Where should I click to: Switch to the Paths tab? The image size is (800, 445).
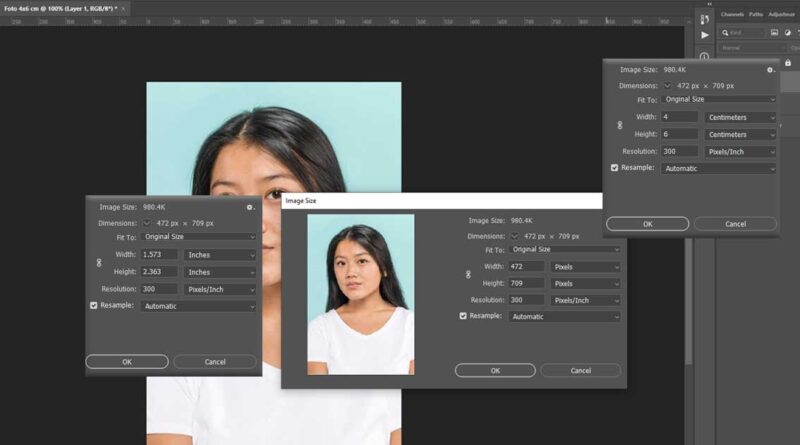[756, 14]
